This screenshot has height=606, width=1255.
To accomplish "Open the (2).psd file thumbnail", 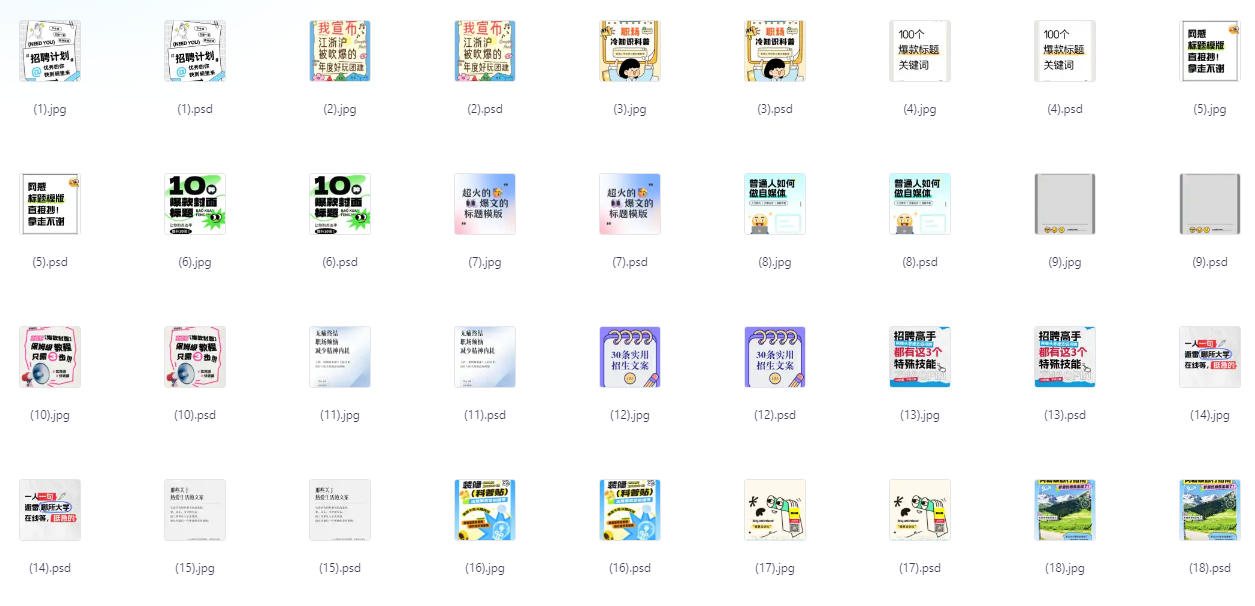I will pos(485,51).
